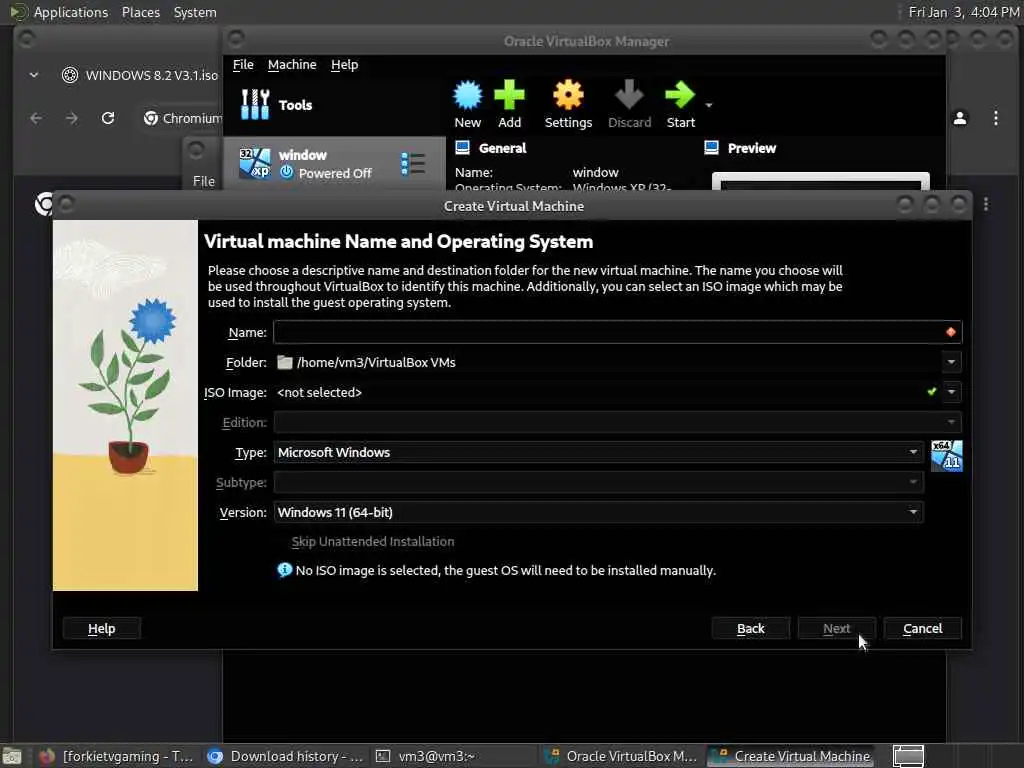
Task: Click the New machine icon in VirtualBox toolbar
Action: (468, 95)
